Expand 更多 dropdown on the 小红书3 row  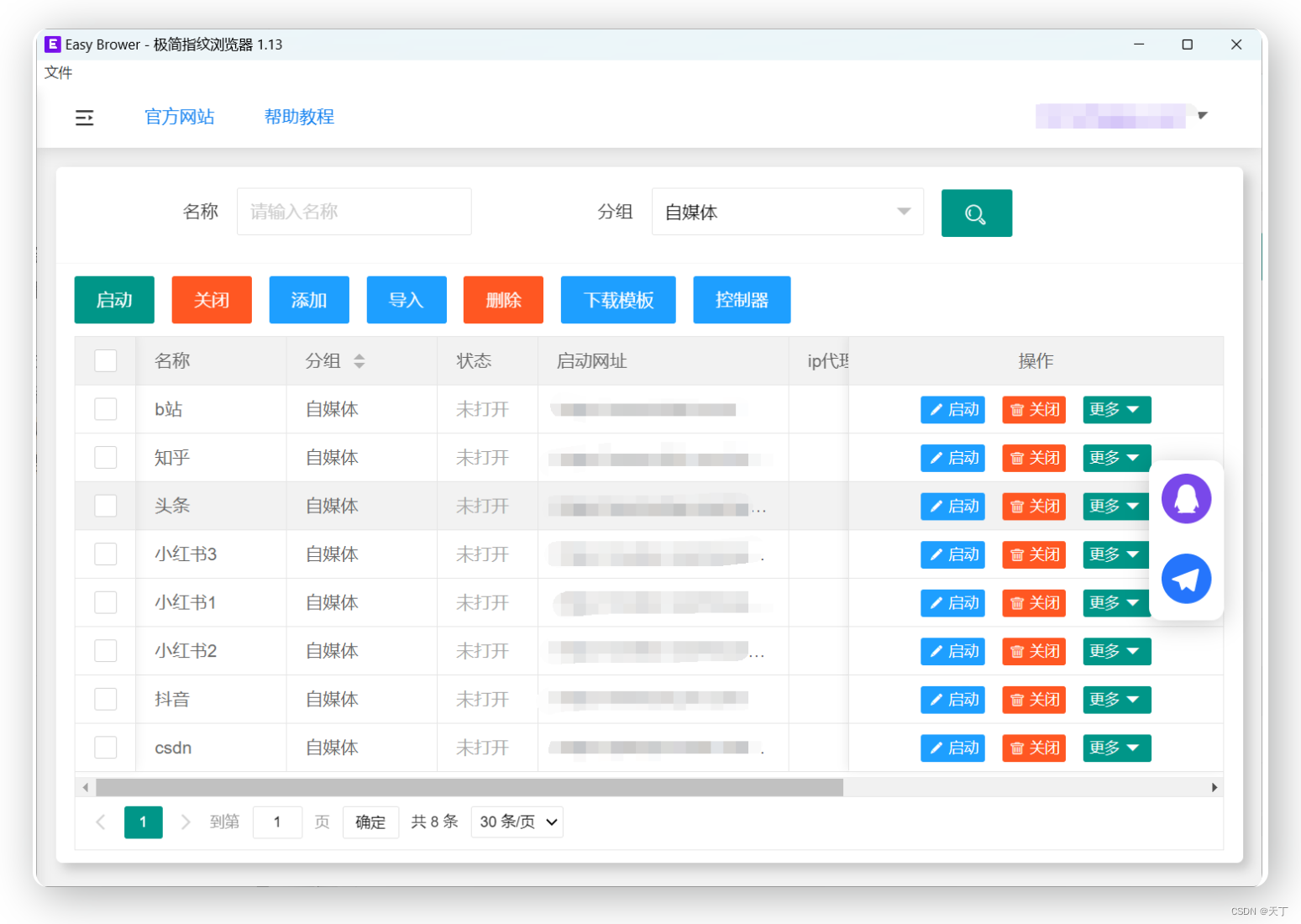[1116, 554]
